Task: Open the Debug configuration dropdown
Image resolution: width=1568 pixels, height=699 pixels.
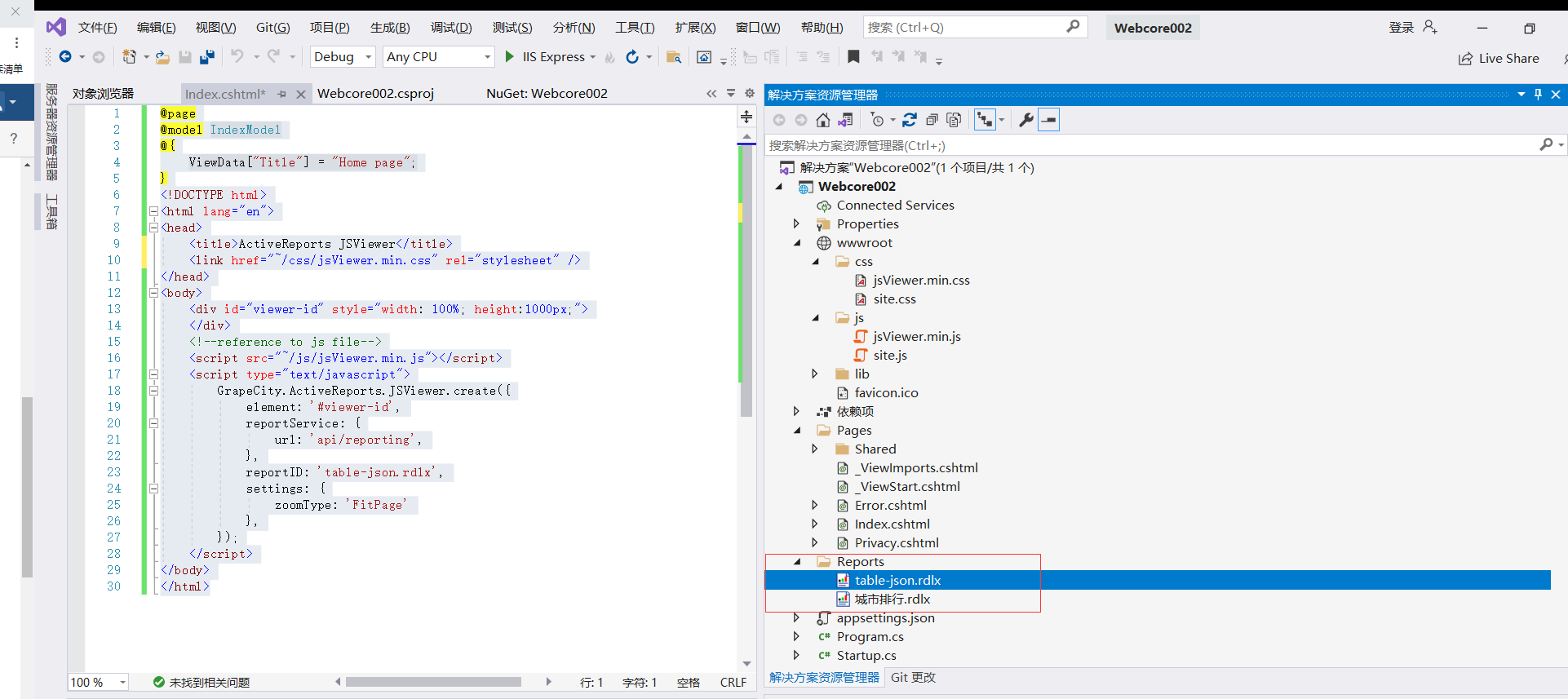Action: (369, 57)
